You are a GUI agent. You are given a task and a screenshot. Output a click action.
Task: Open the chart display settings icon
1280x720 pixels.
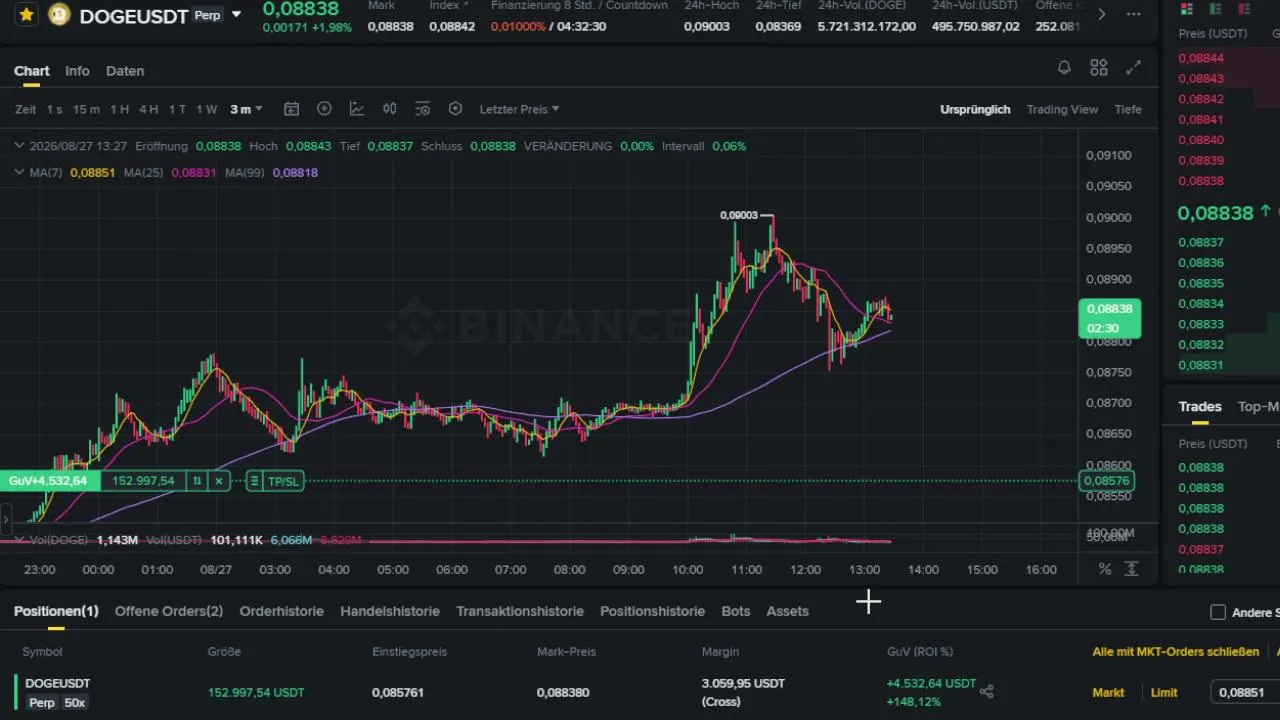[422, 109]
